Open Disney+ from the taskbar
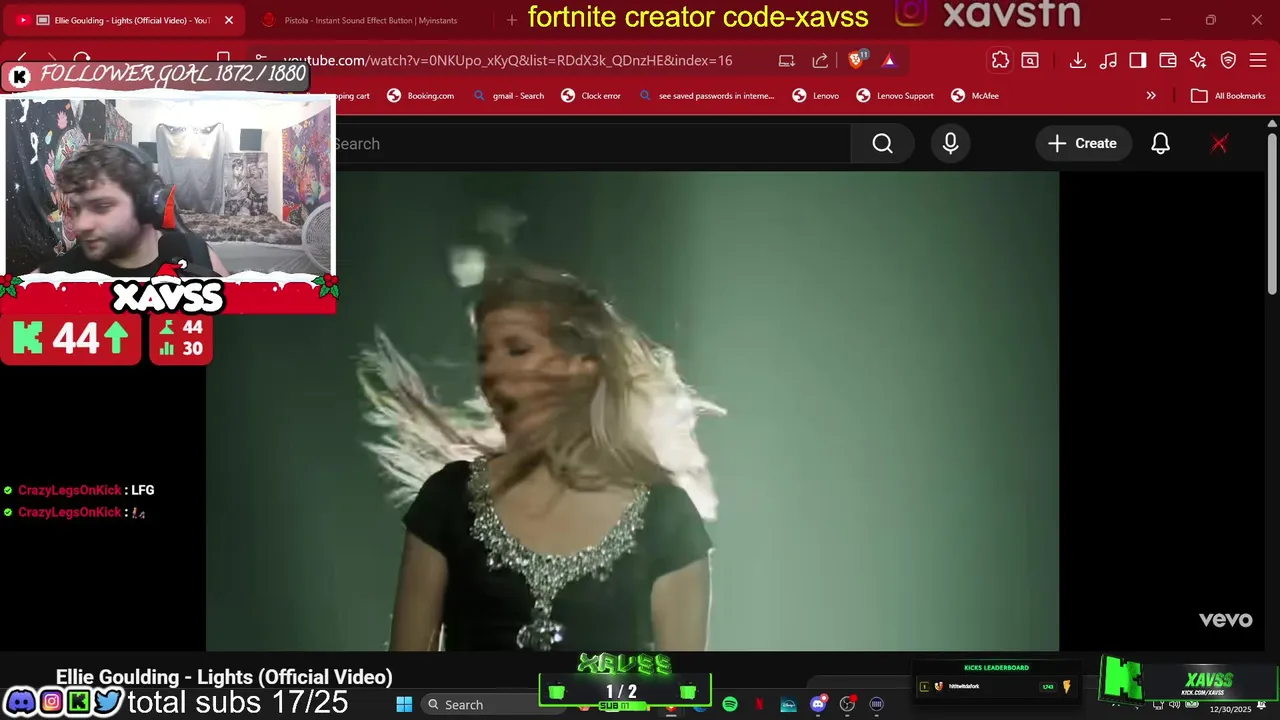This screenshot has width=1280, height=720. pos(788,705)
